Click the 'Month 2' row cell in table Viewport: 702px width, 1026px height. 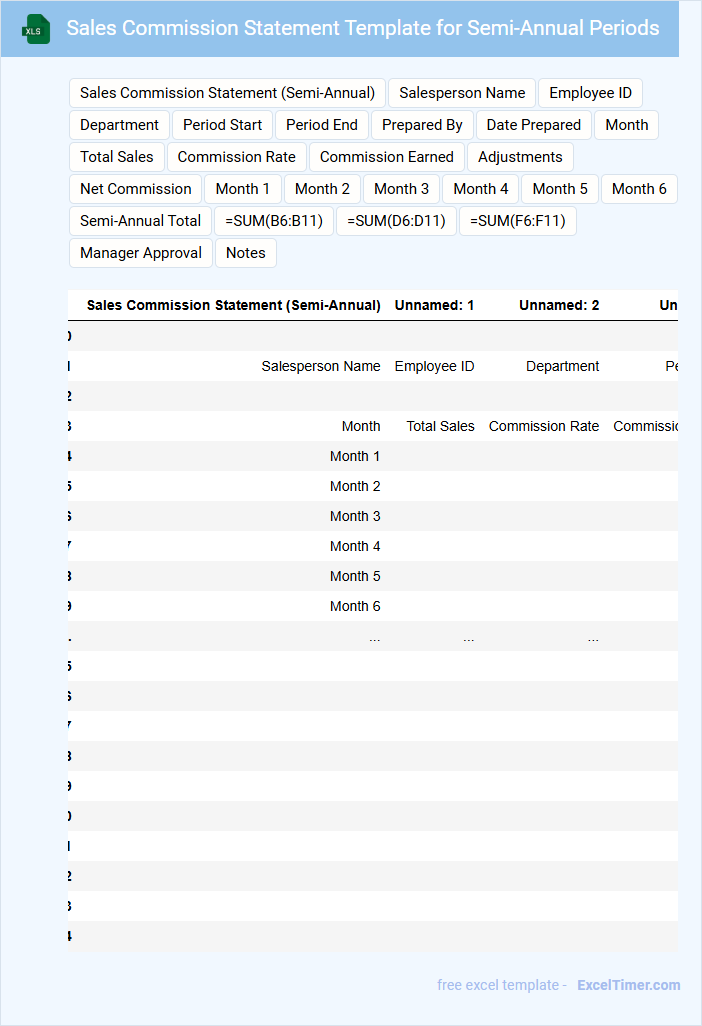[355, 487]
